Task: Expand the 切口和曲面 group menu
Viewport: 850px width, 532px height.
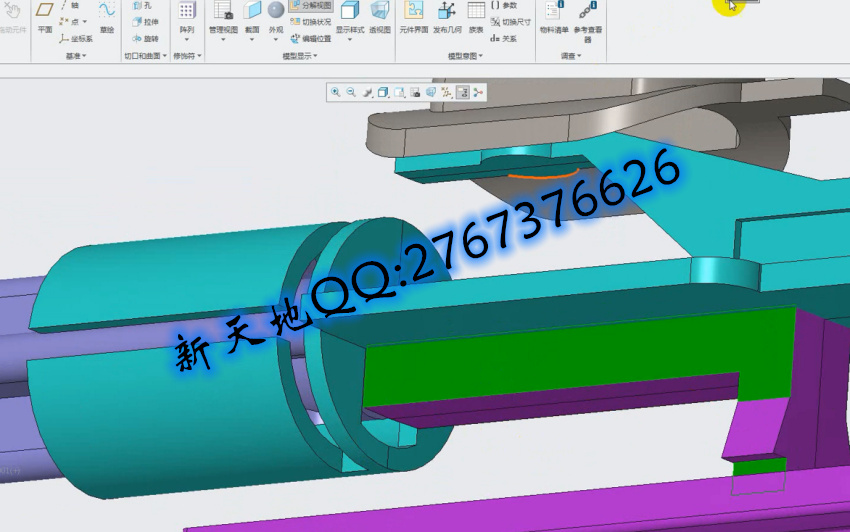Action: [x=143, y=57]
